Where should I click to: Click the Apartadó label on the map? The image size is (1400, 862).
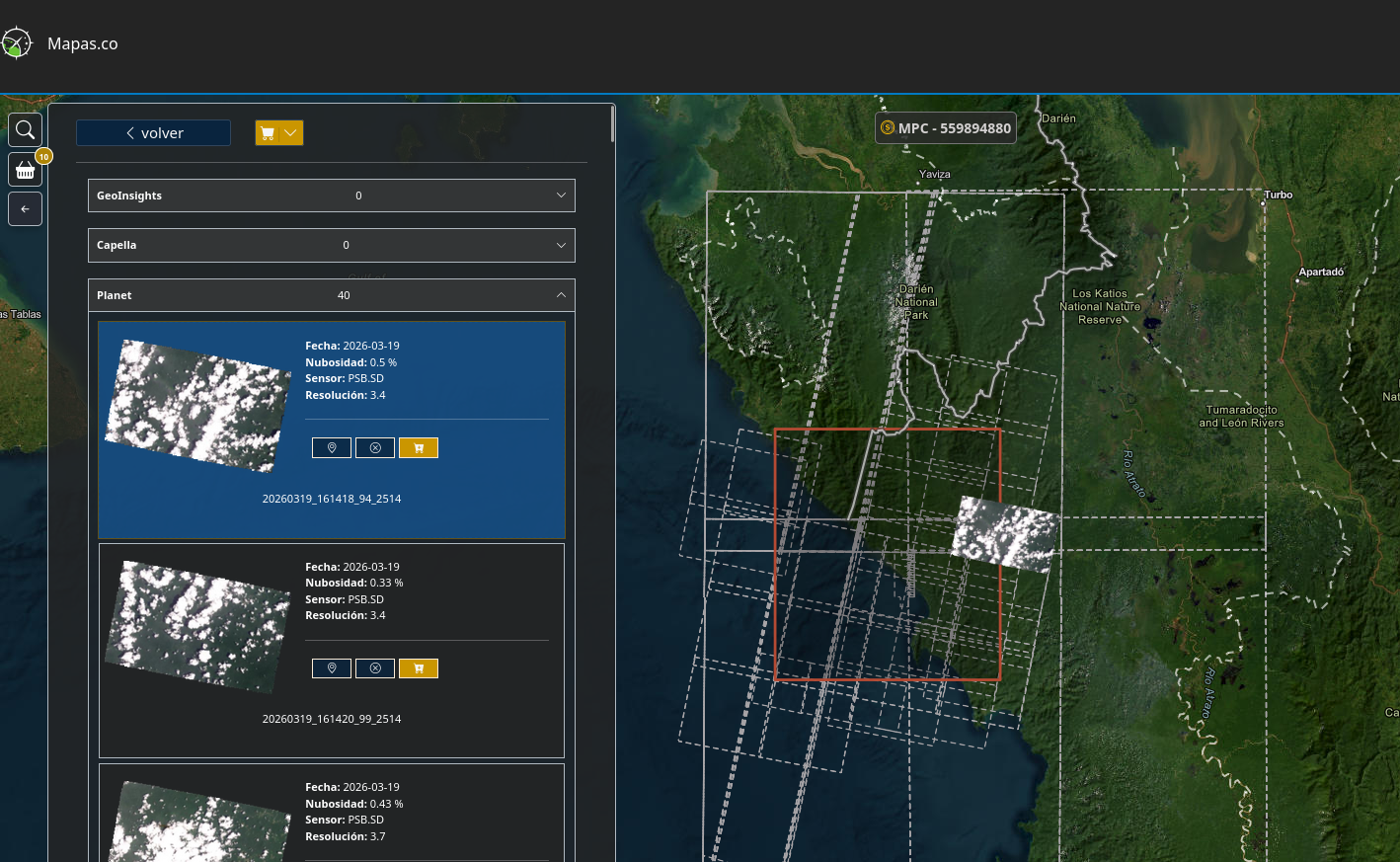tap(1321, 272)
